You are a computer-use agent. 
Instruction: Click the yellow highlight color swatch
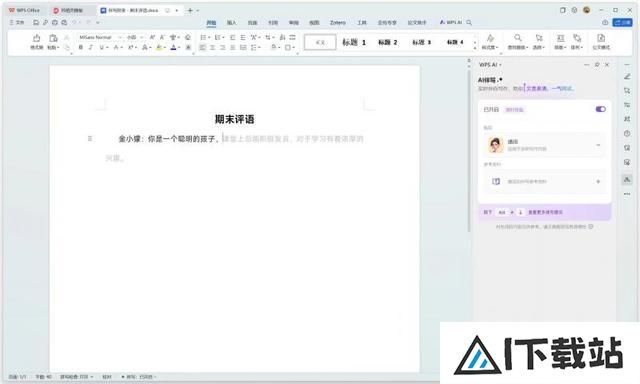pos(159,47)
